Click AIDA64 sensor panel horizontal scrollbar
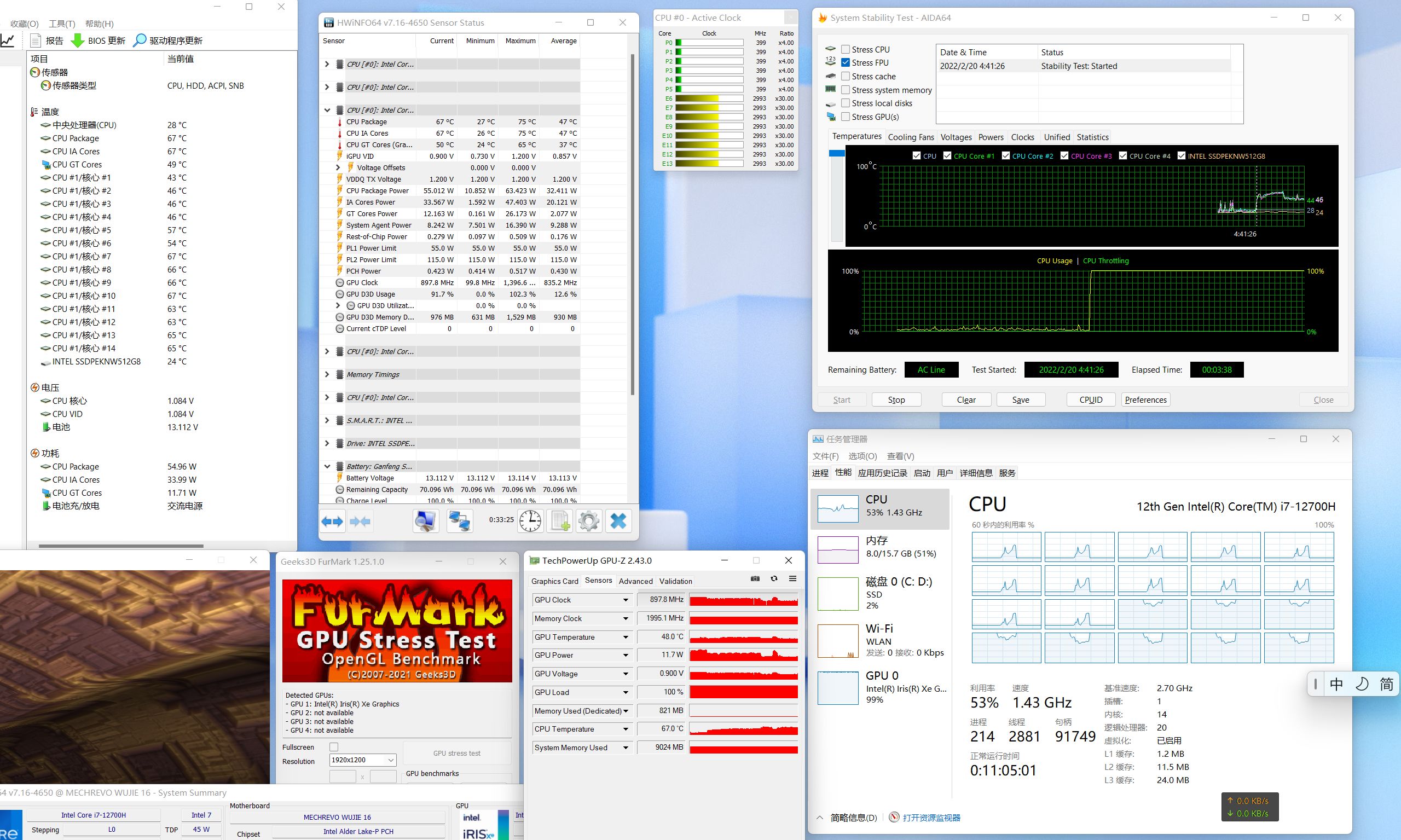 click(x=120, y=546)
